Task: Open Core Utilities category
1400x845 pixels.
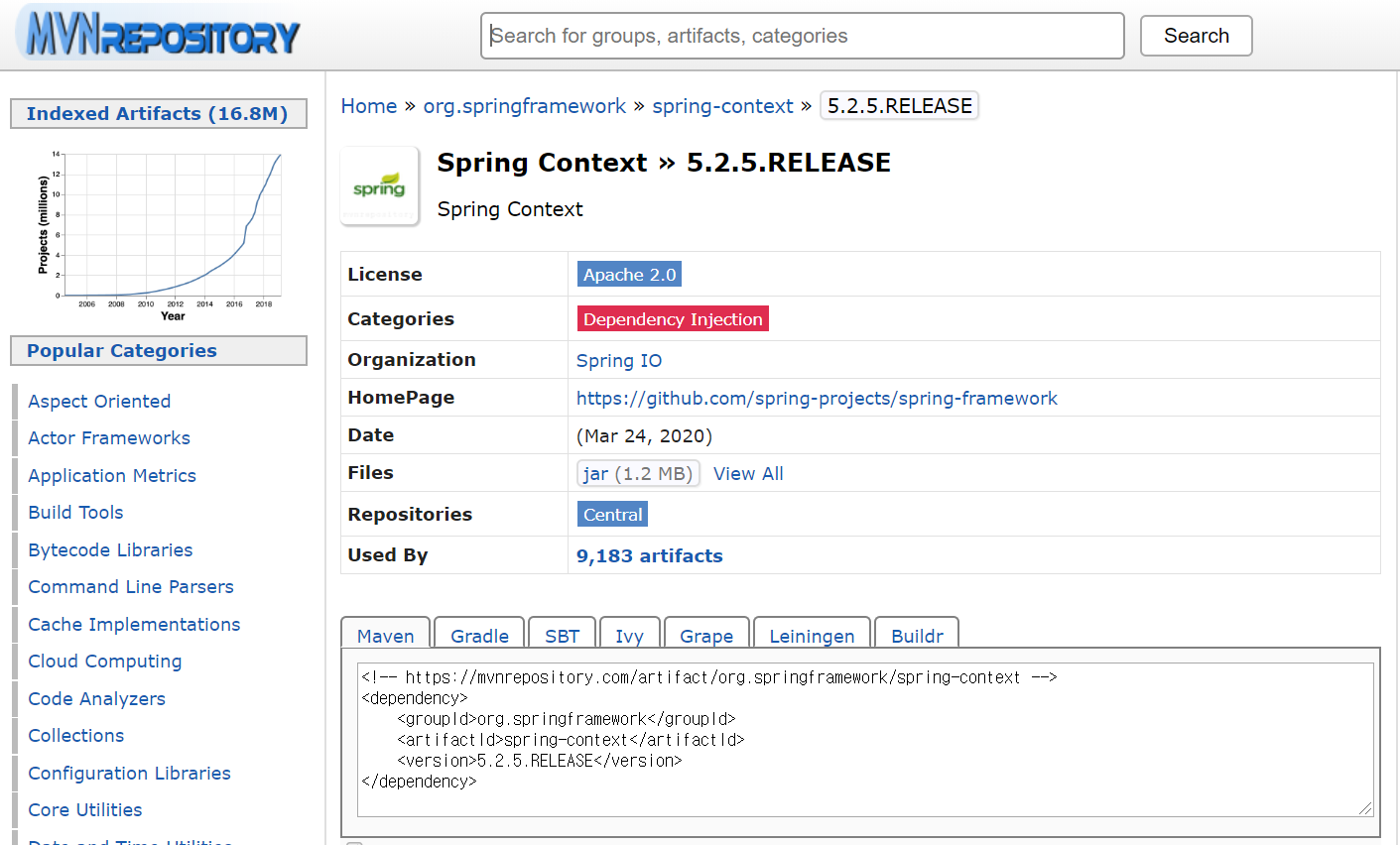Action: [x=85, y=810]
